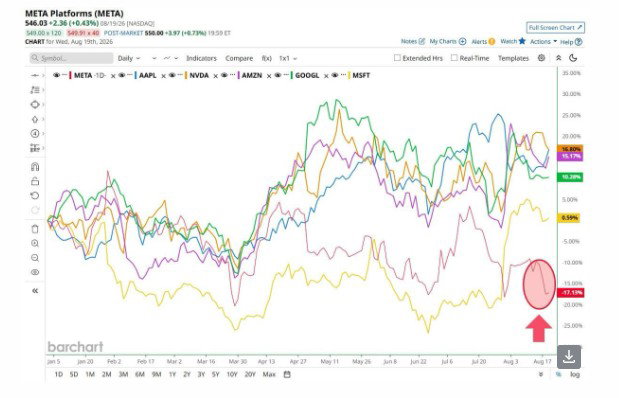619x398 pixels.
Task: Open the Templates link
Action: [x=513, y=58]
